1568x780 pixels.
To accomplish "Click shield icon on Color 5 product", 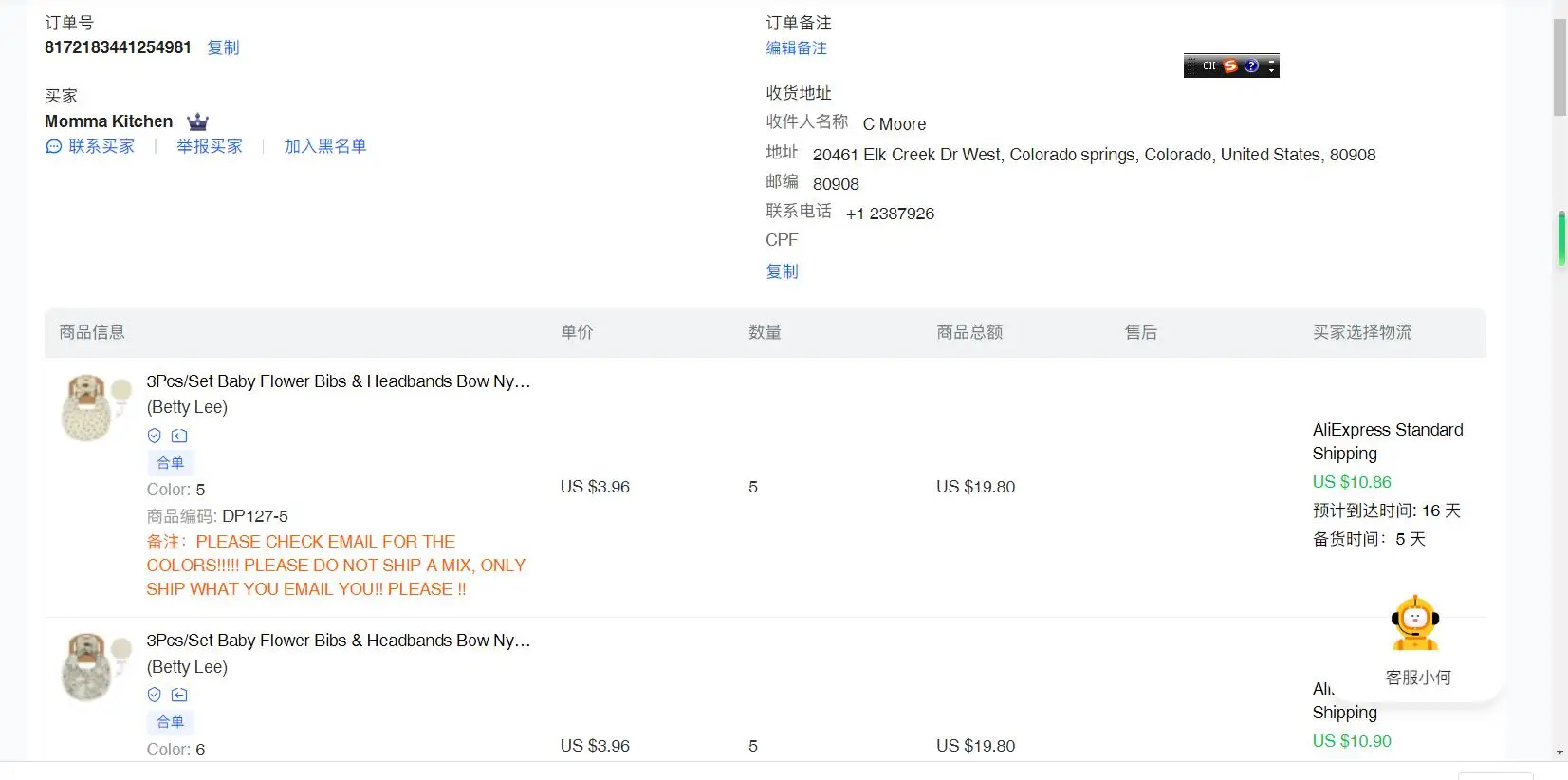I will pyautogui.click(x=155, y=436).
